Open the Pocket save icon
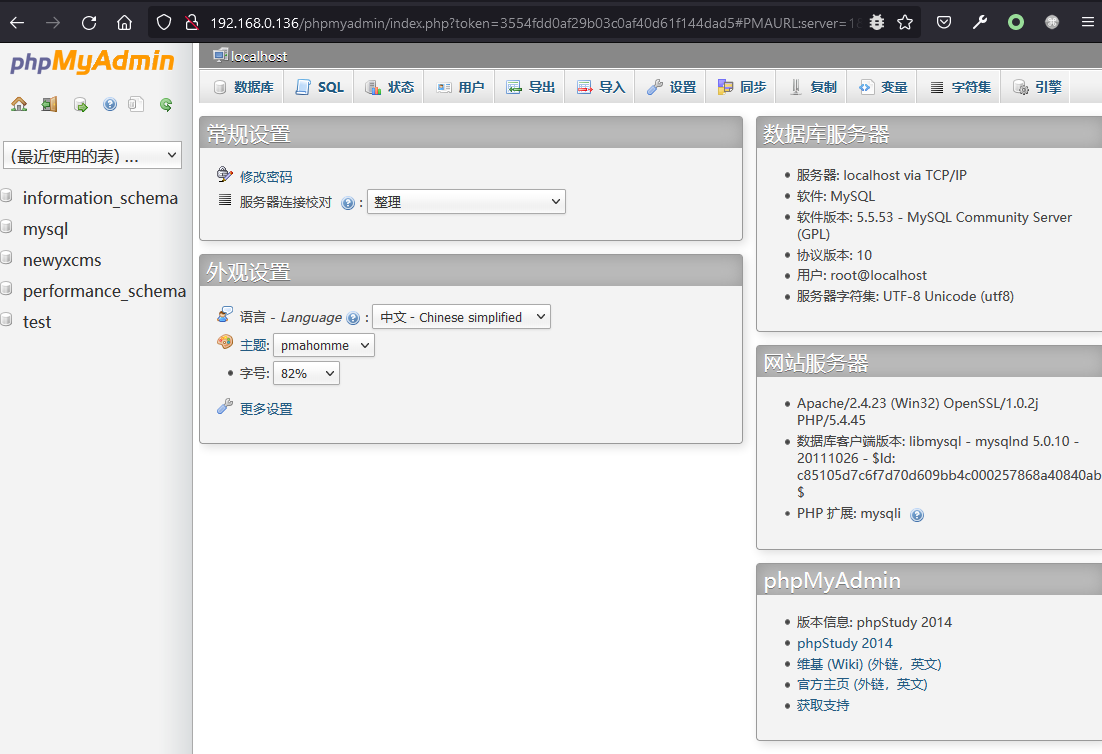 point(944,22)
